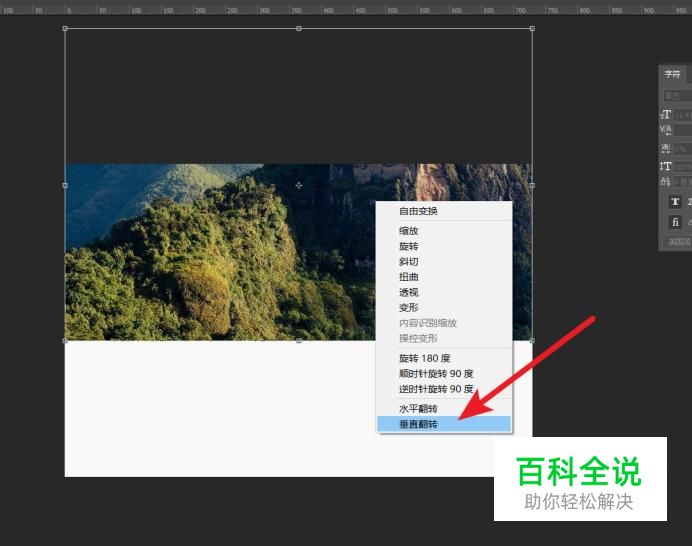The image size is (692, 546).
Task: Click the bottom-center transform handle
Action: tap(299, 340)
